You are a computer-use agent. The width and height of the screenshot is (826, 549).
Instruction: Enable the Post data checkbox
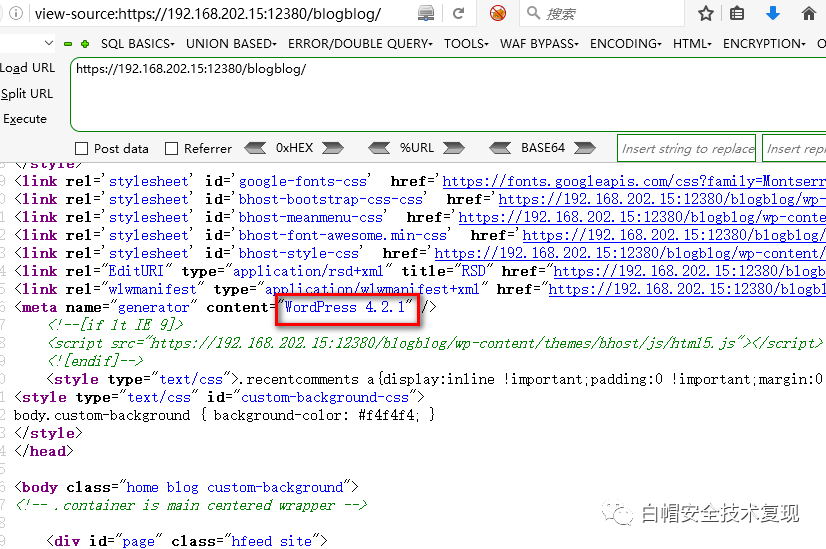[x=82, y=149]
